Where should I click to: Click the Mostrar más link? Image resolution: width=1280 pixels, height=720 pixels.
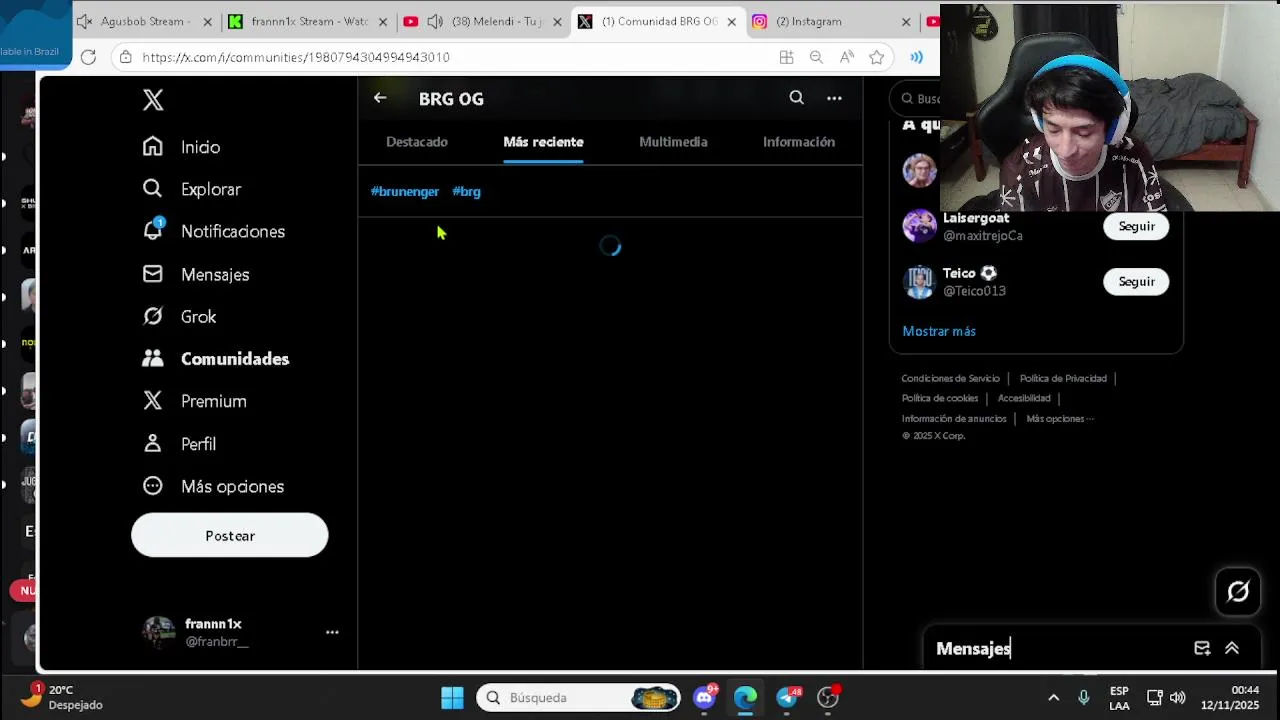[x=939, y=331]
